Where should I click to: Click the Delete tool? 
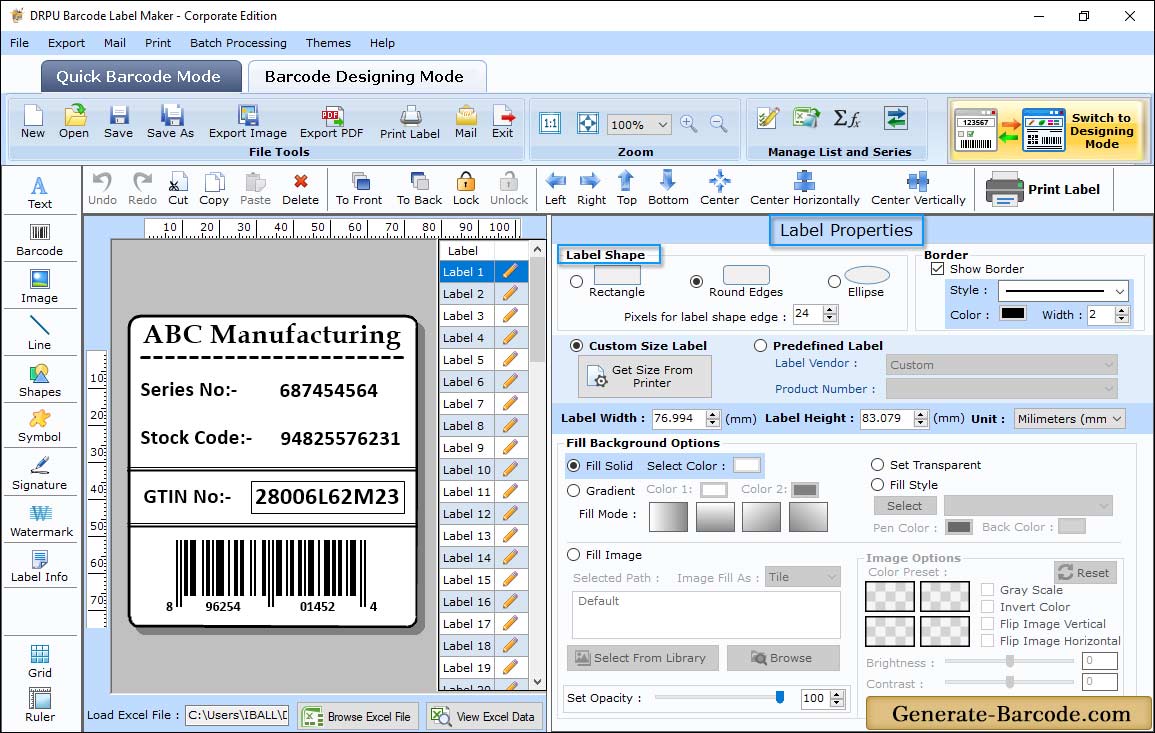(x=301, y=189)
